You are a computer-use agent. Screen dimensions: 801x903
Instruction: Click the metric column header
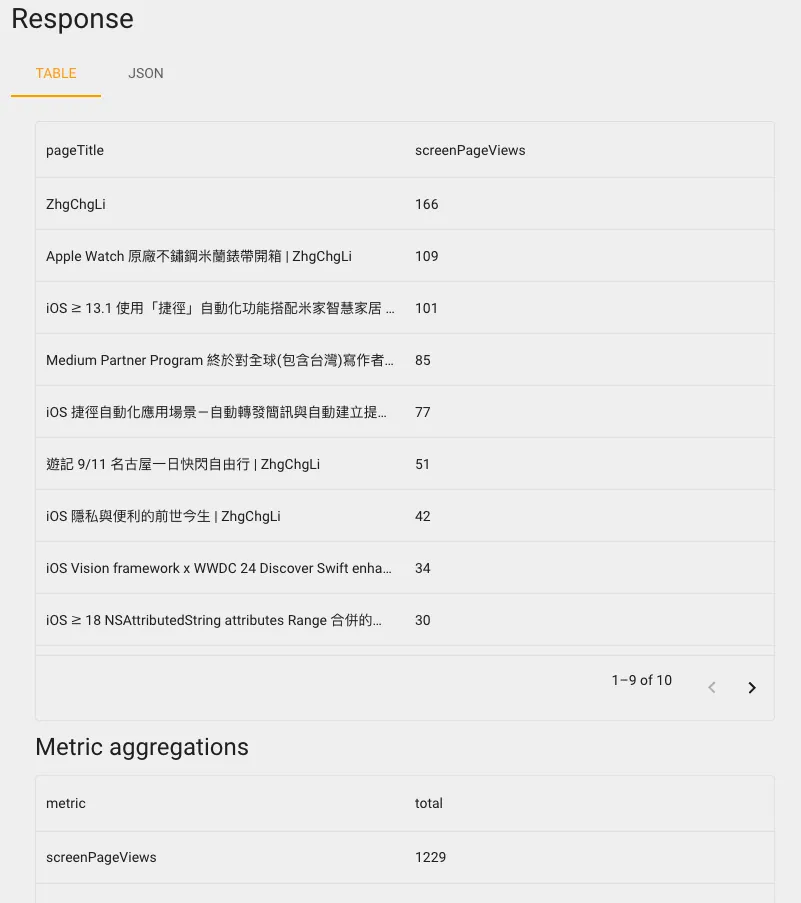[x=66, y=803]
